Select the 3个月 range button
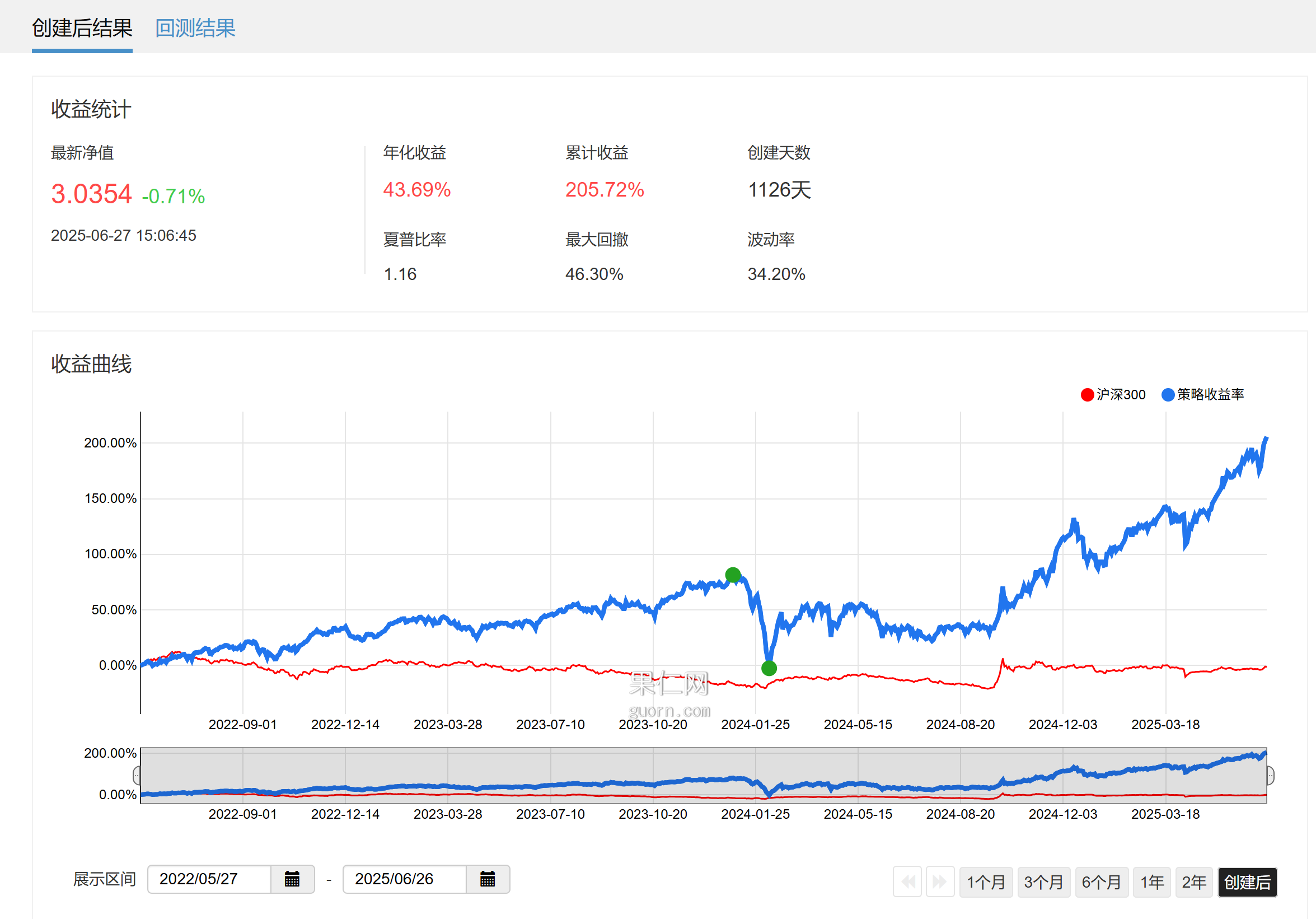The image size is (1316, 919). coord(1043,881)
